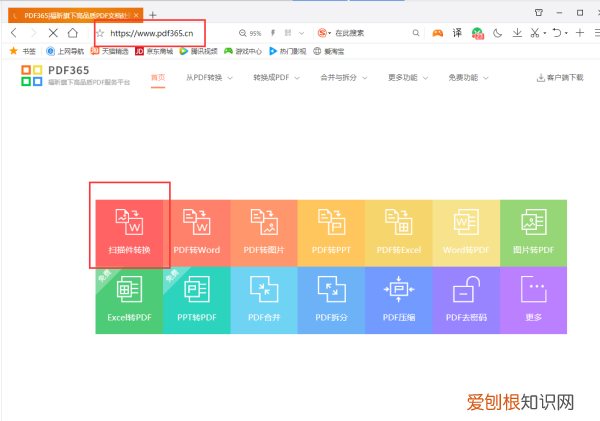Bookmark page with the star icon
Image resolution: width=600 pixels, height=421 pixels.
point(100,33)
